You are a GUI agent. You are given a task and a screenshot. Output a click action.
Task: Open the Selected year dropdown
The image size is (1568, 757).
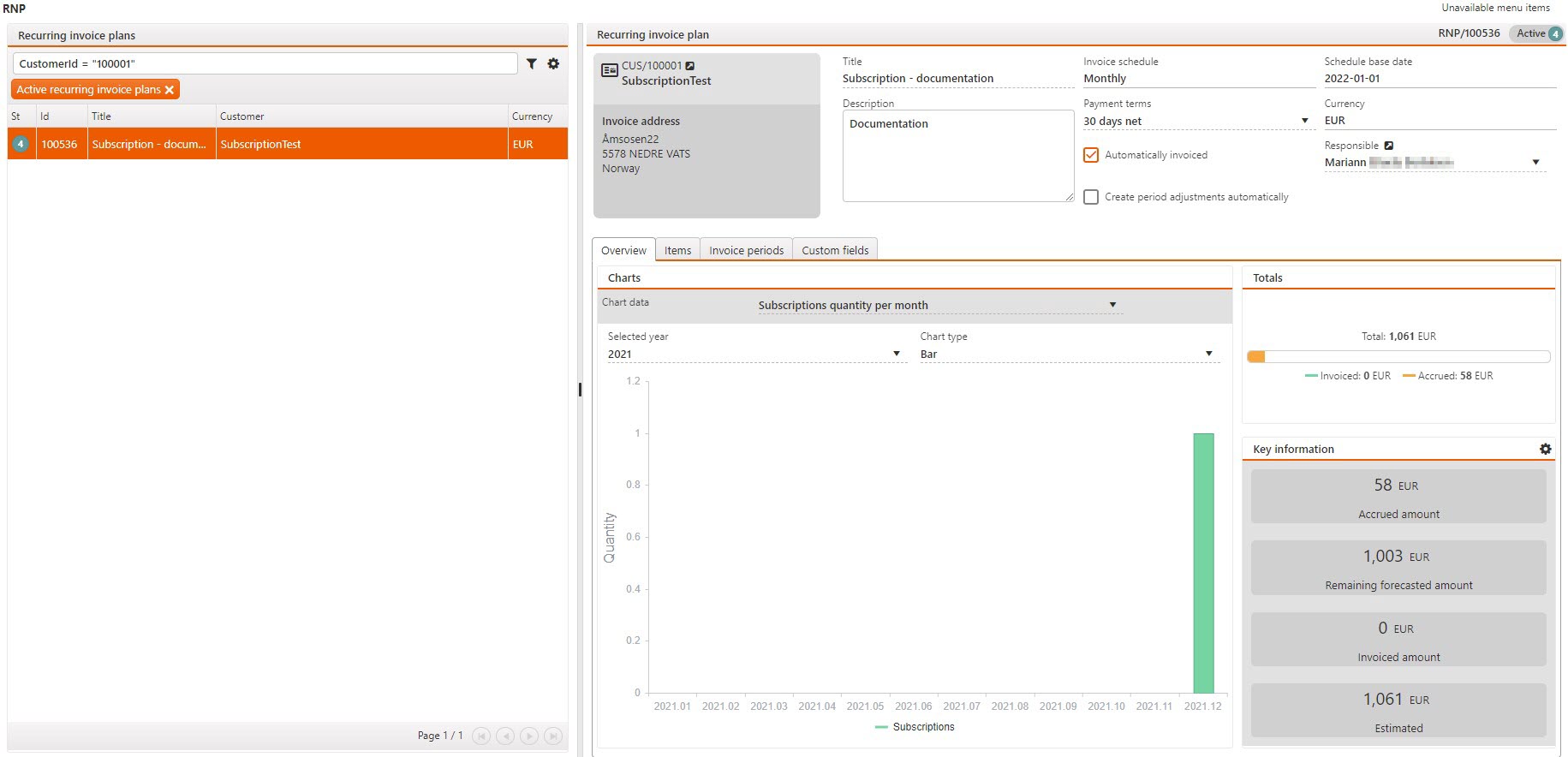coord(896,354)
